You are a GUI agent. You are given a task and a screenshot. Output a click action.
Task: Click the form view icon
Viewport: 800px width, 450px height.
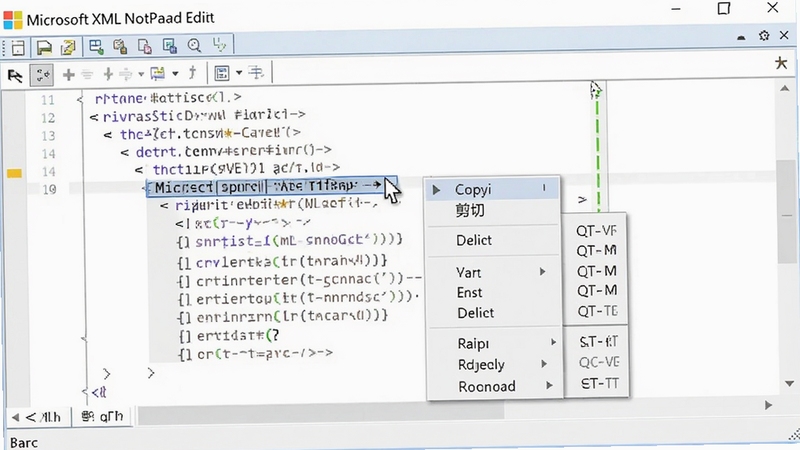(x=222, y=73)
